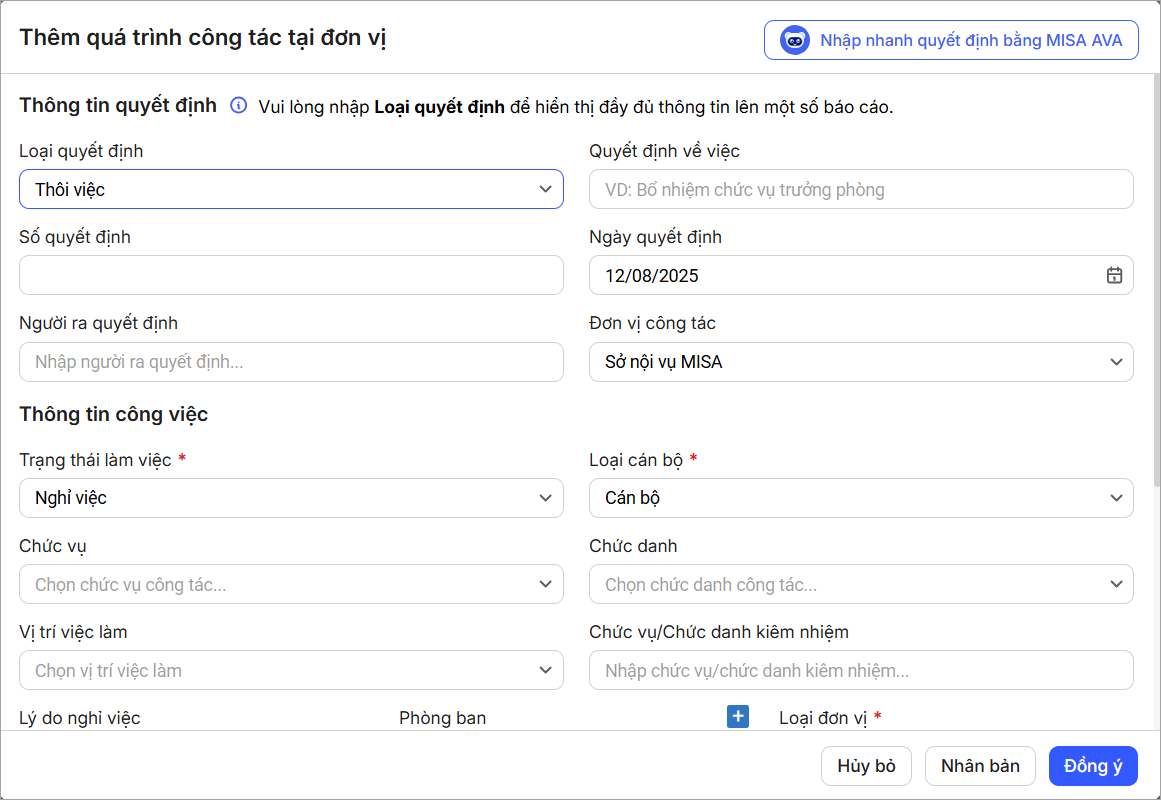Viewport: 1161px width, 800px height.
Task: Click the Ngày quyết định date field
Action: pos(840,276)
